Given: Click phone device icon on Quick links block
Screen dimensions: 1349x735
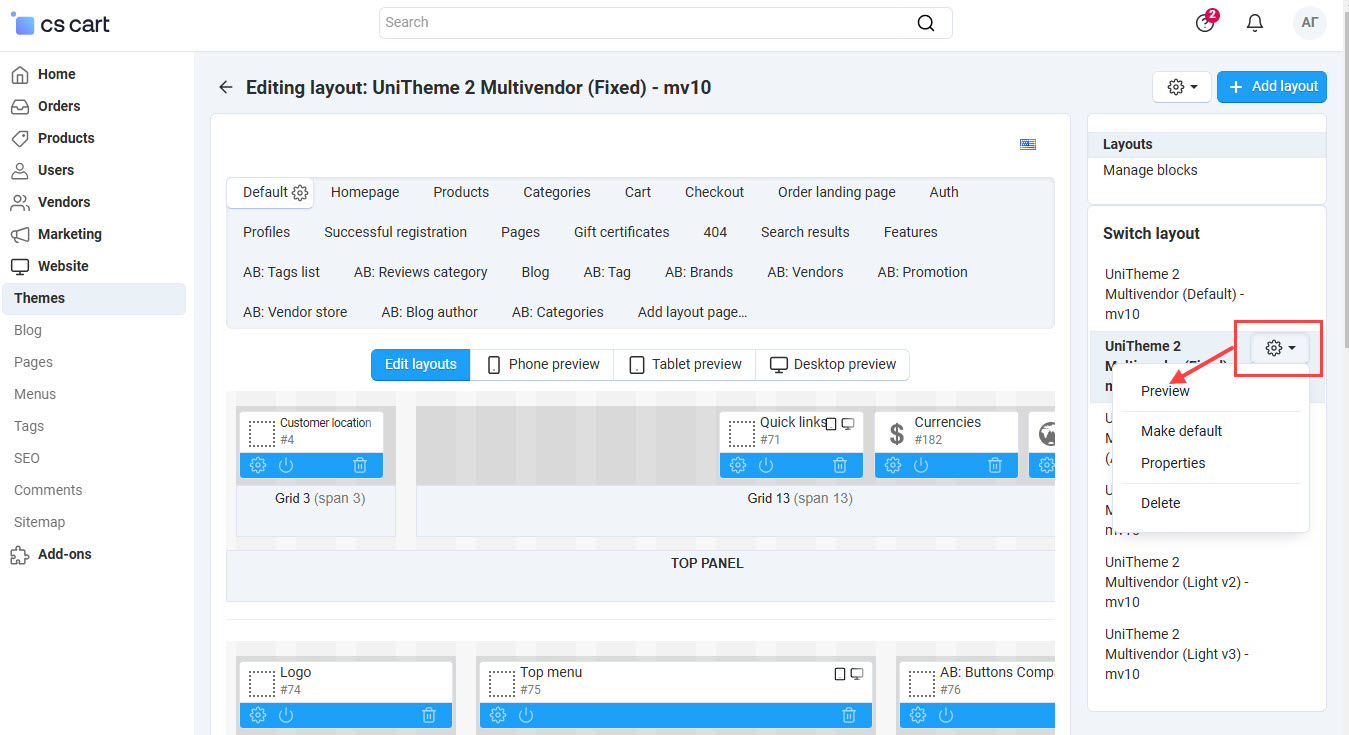Looking at the screenshot, I should click(x=831, y=424).
